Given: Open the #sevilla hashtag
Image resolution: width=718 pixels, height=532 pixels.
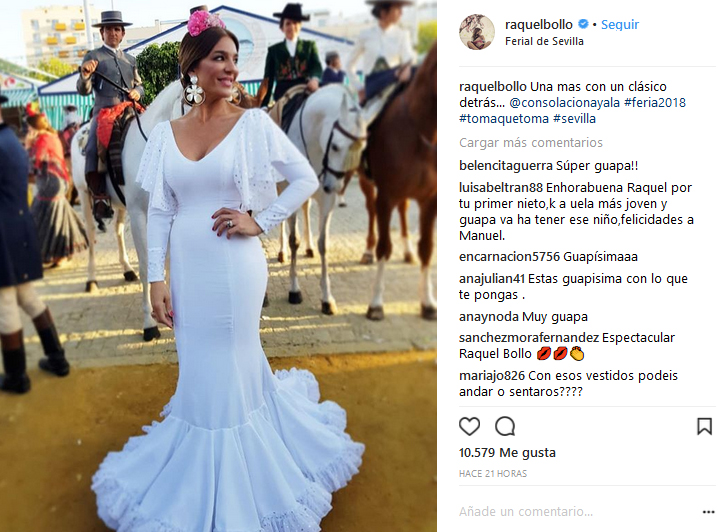Looking at the screenshot, I should (574, 119).
